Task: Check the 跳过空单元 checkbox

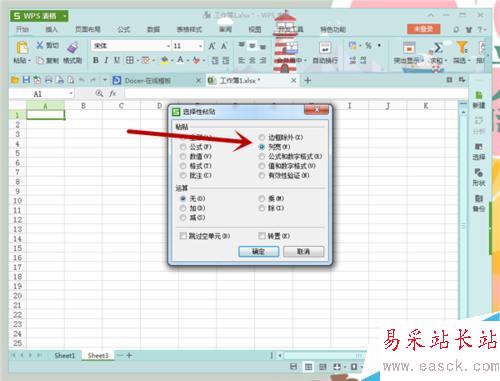Action: (x=183, y=236)
